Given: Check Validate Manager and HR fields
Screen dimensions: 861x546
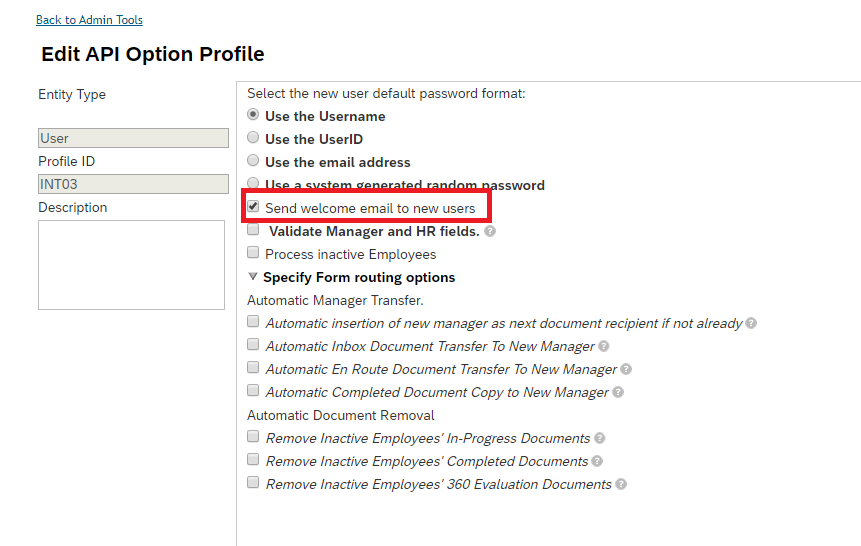Looking at the screenshot, I should (253, 230).
